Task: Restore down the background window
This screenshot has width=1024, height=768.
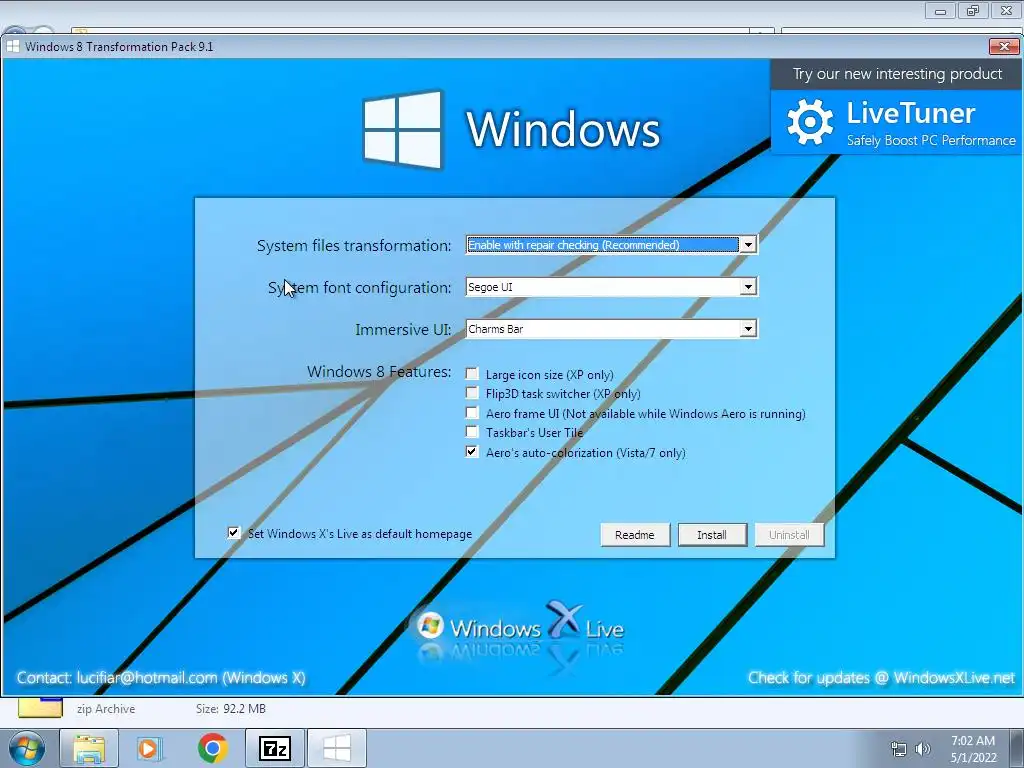Action: tap(973, 10)
